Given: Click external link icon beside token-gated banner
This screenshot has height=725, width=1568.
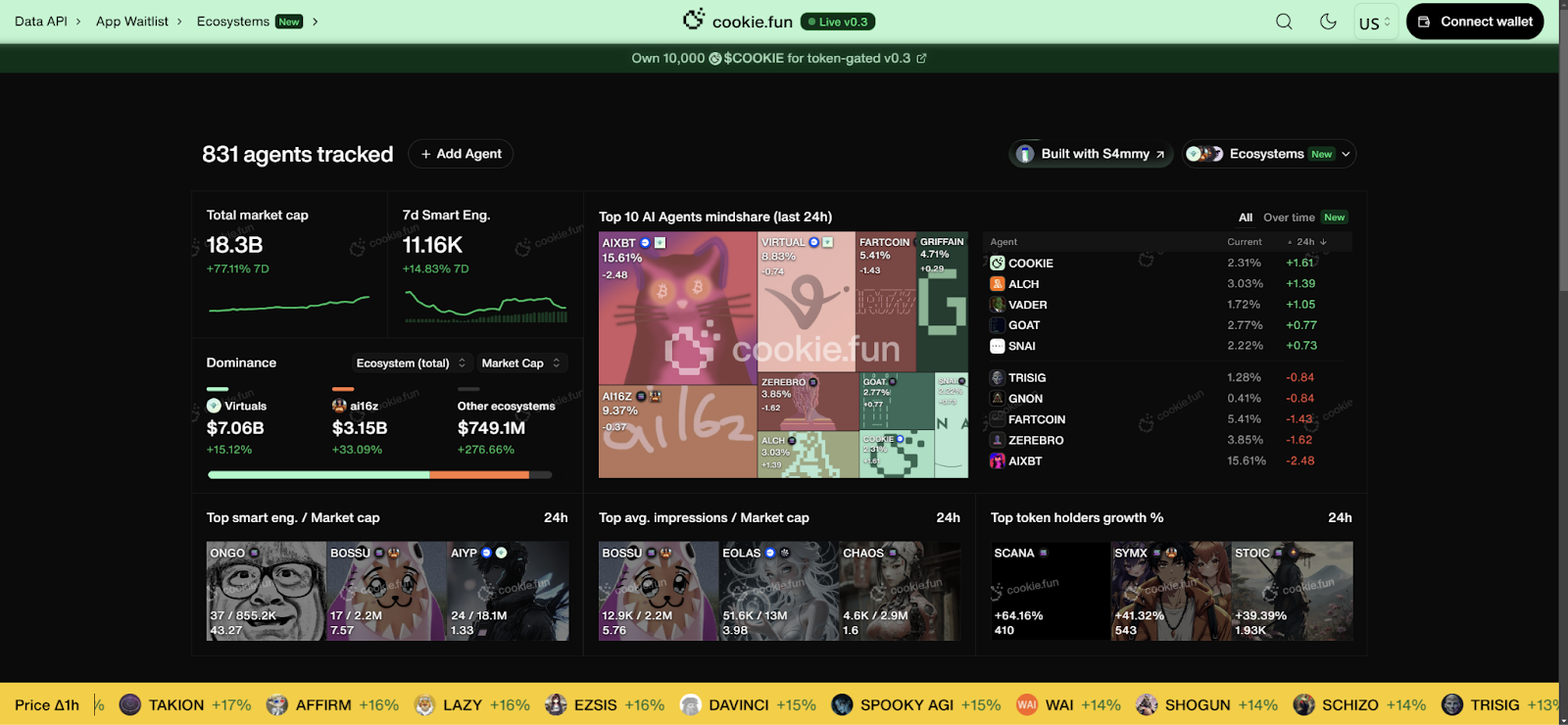Looking at the screenshot, I should pyautogui.click(x=921, y=58).
